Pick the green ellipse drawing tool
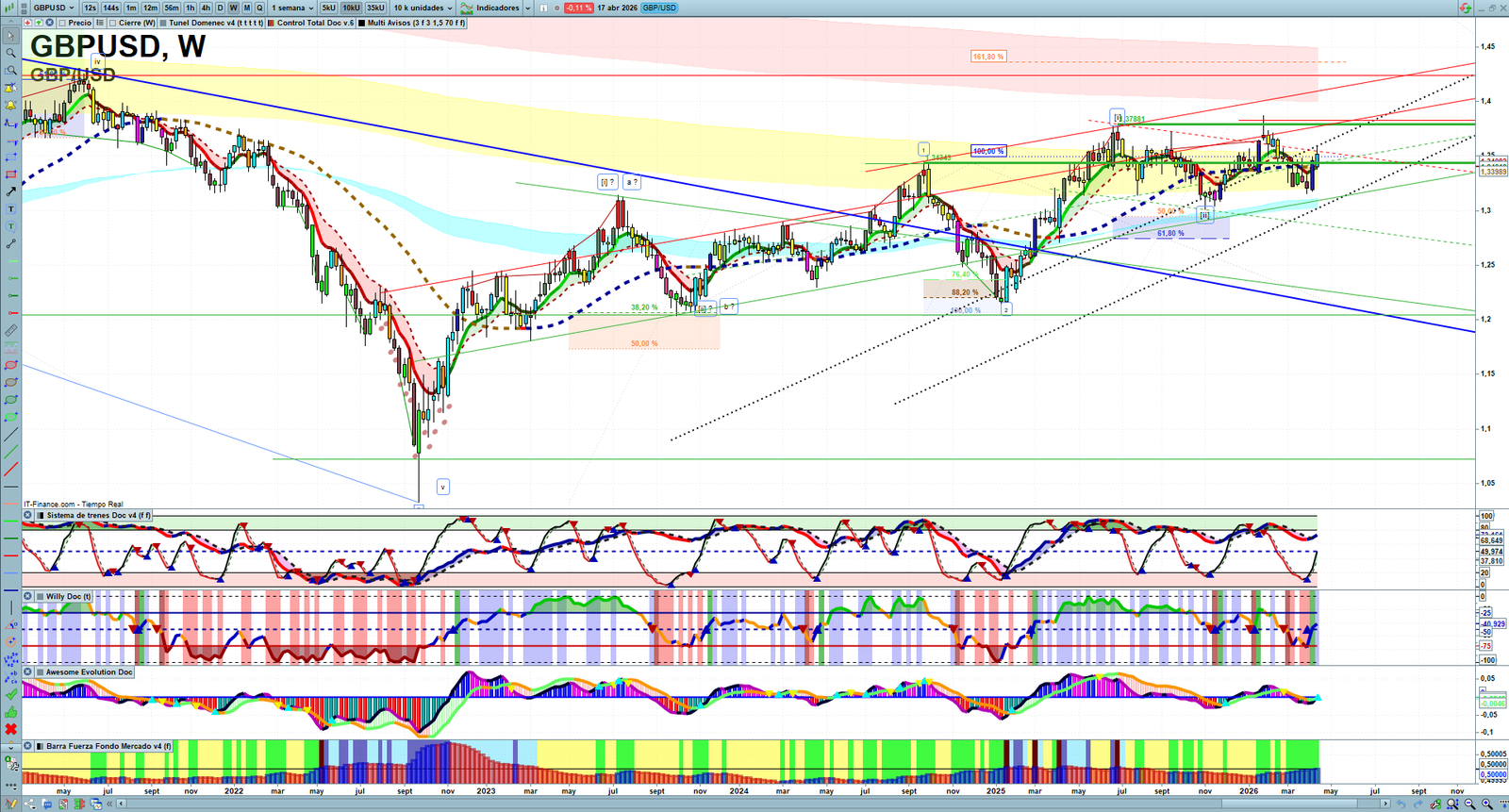1509x812 pixels. 10,400
